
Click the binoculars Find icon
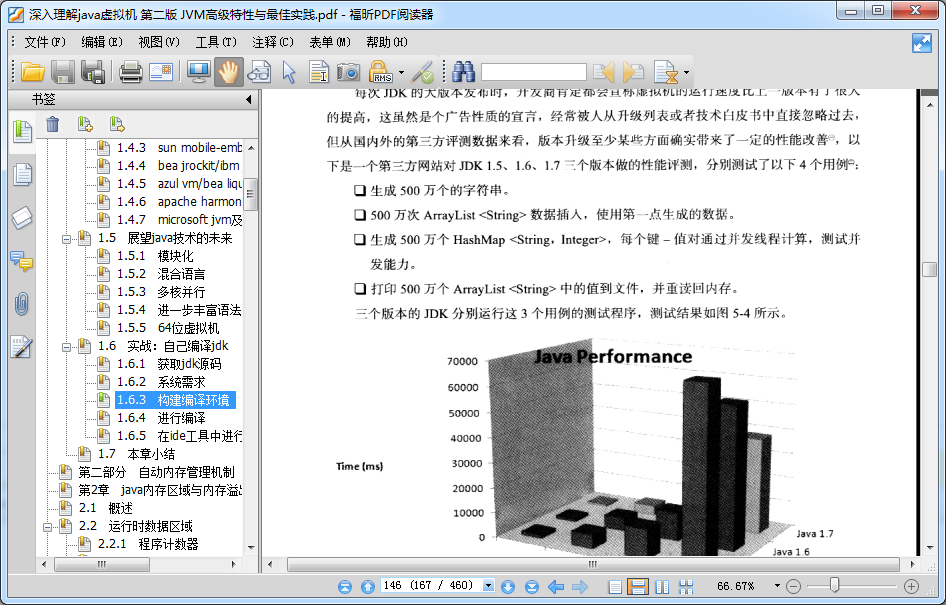(462, 72)
